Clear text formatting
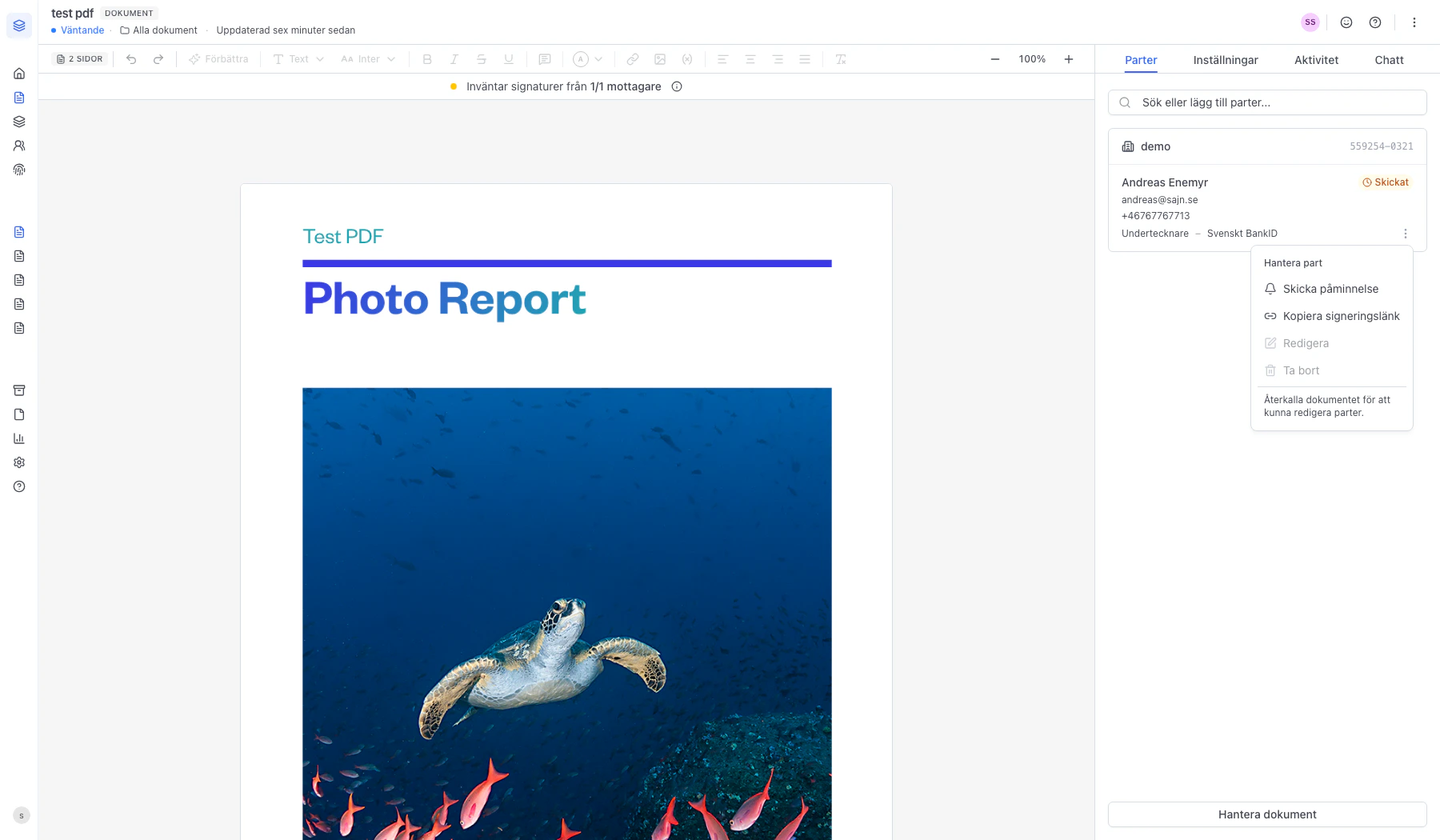 pyautogui.click(x=841, y=59)
